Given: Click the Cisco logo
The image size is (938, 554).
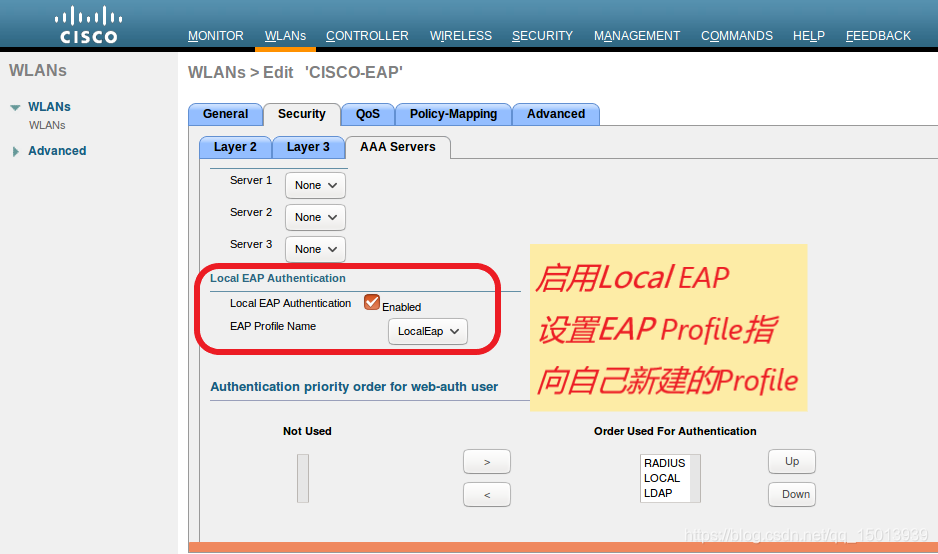Looking at the screenshot, I should pos(89,25).
